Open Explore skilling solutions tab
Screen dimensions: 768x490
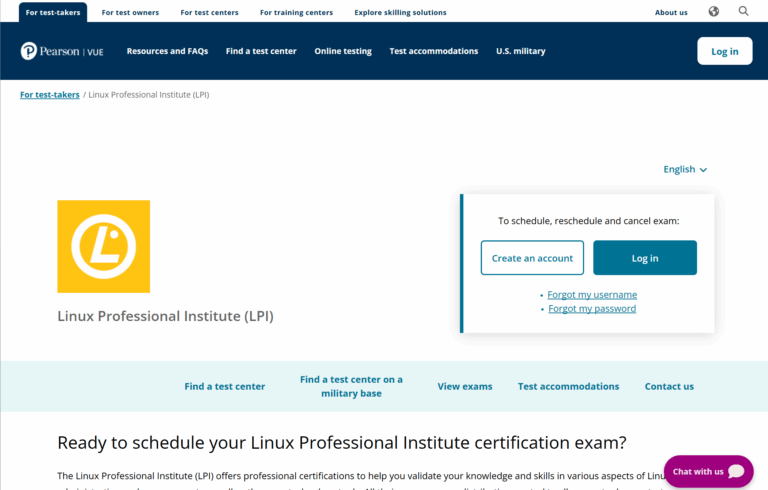[400, 12]
